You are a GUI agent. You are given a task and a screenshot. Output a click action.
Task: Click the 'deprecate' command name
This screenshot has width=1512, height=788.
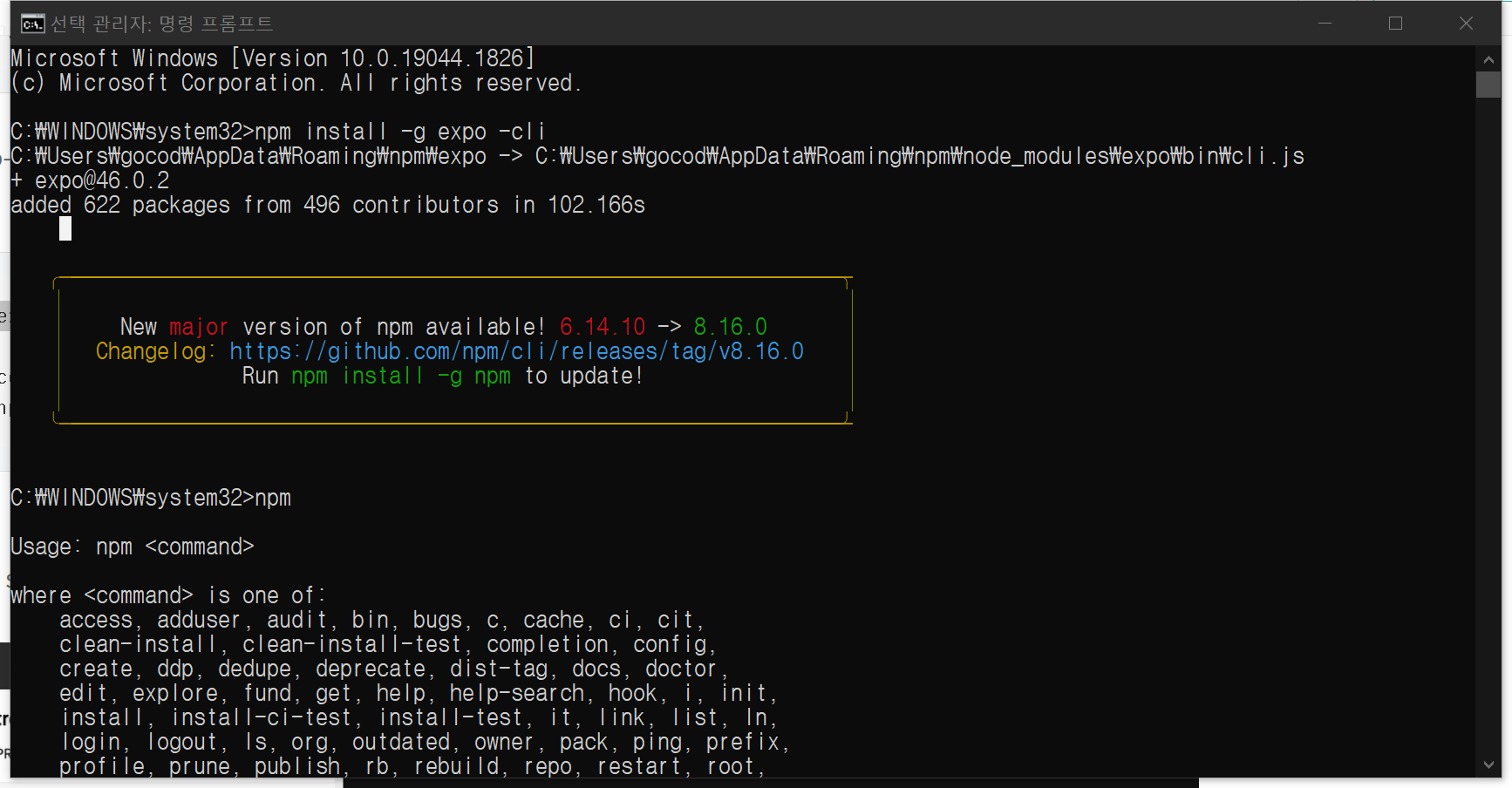pos(371,669)
